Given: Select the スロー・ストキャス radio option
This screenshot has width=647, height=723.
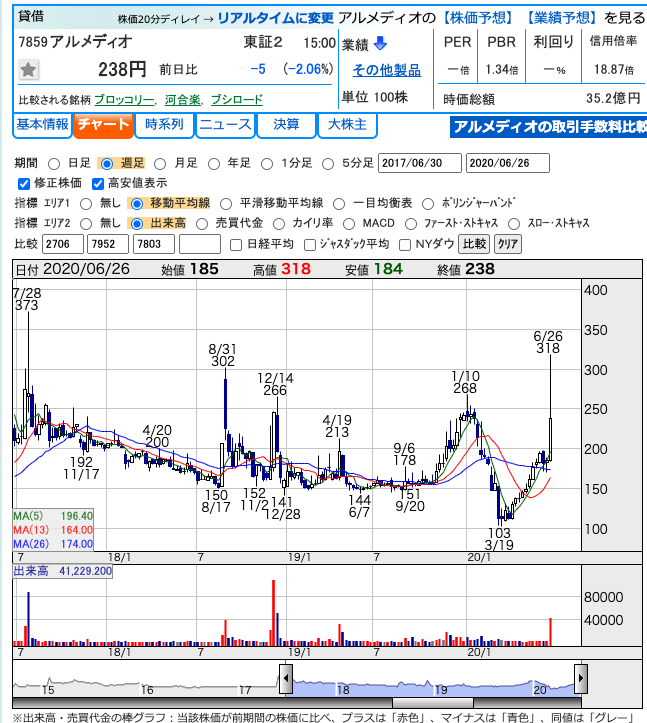Looking at the screenshot, I should (x=514, y=224).
